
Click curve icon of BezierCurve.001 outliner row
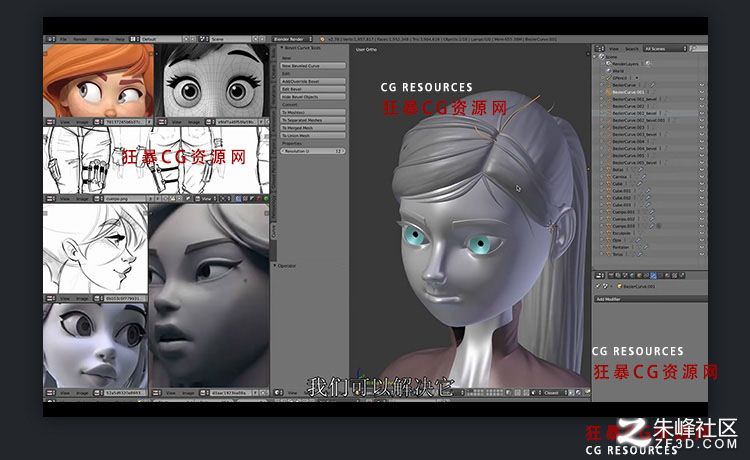608,92
